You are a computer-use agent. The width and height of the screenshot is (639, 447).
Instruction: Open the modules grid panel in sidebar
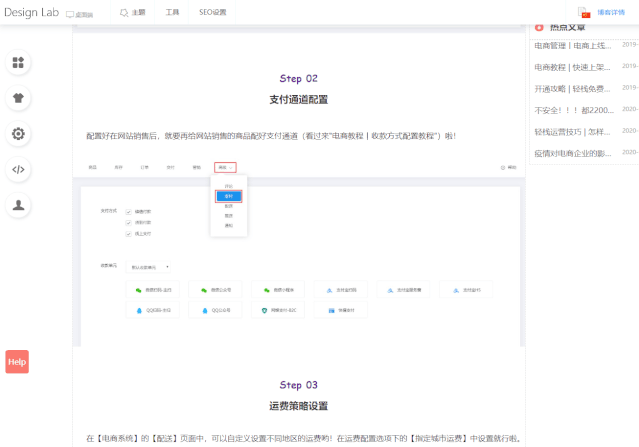18,62
